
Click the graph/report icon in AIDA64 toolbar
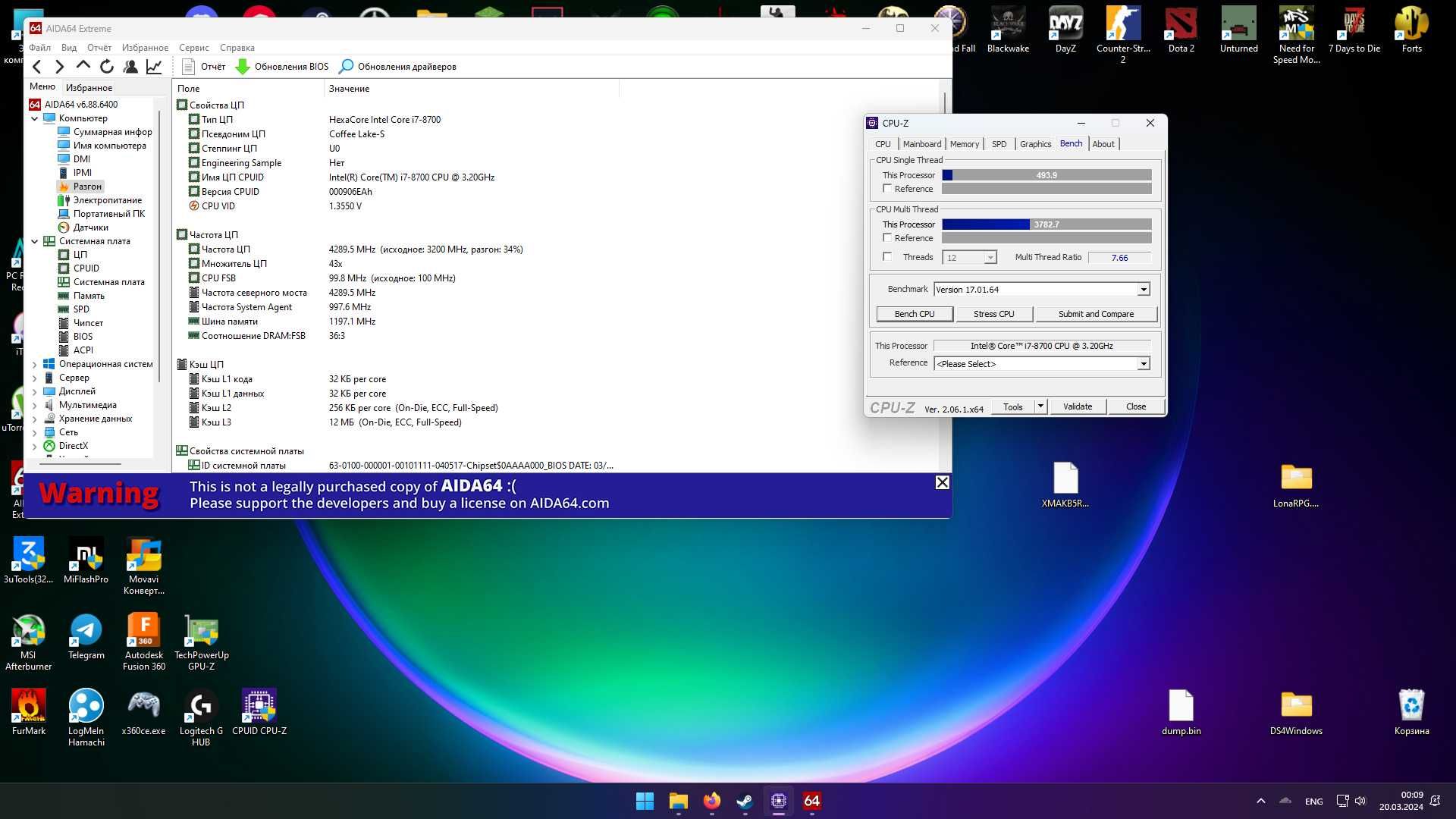[x=154, y=66]
